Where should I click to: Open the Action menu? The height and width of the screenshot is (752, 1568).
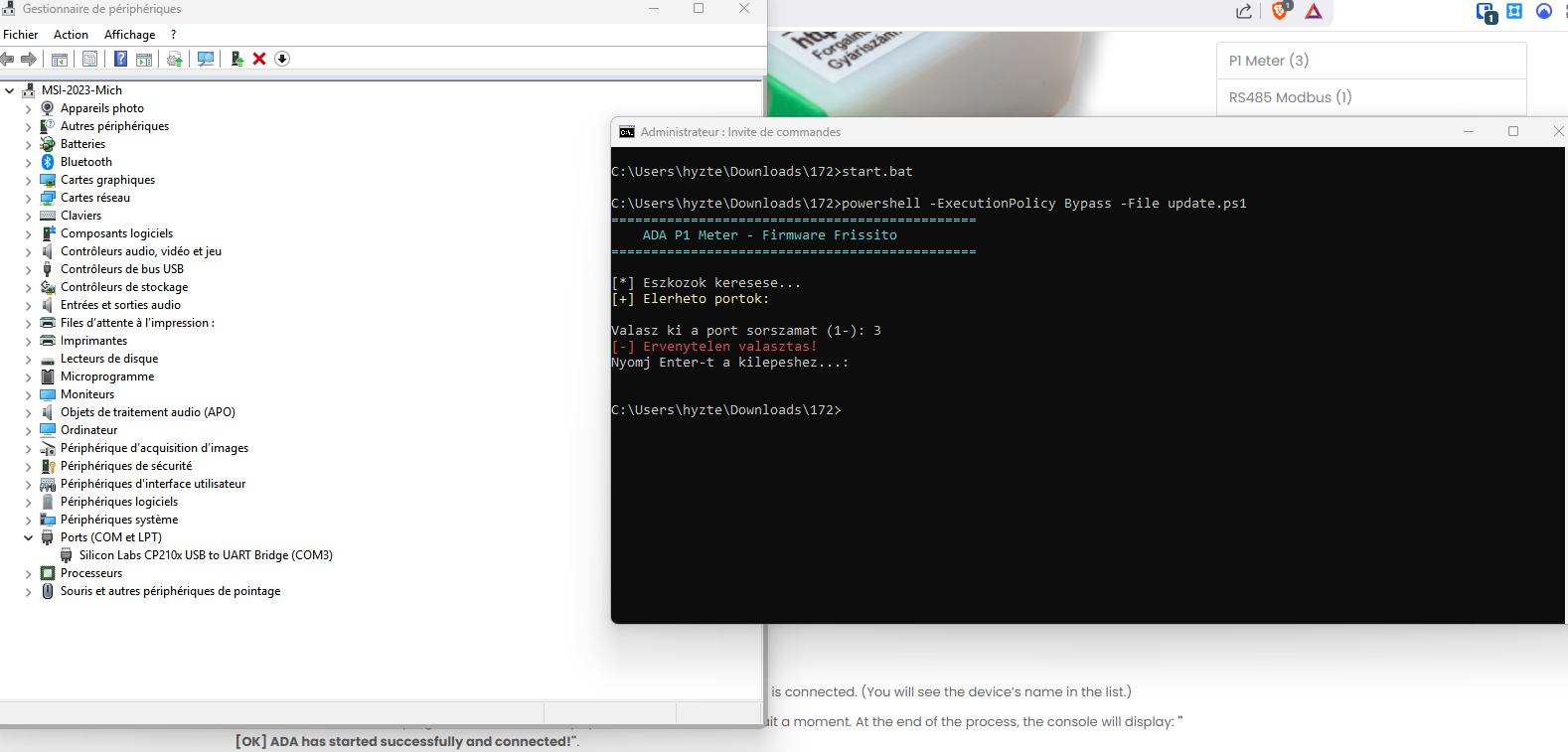coord(71,35)
